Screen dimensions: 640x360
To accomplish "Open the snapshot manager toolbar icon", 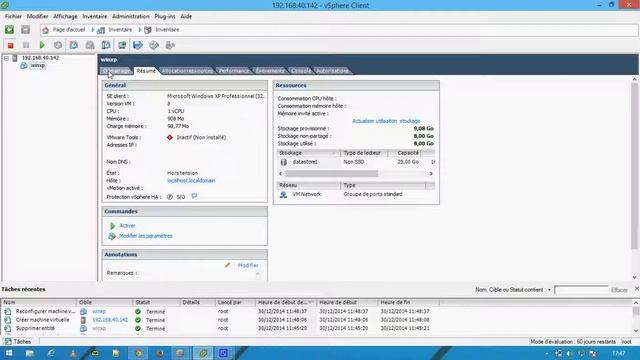I will click(106, 45).
